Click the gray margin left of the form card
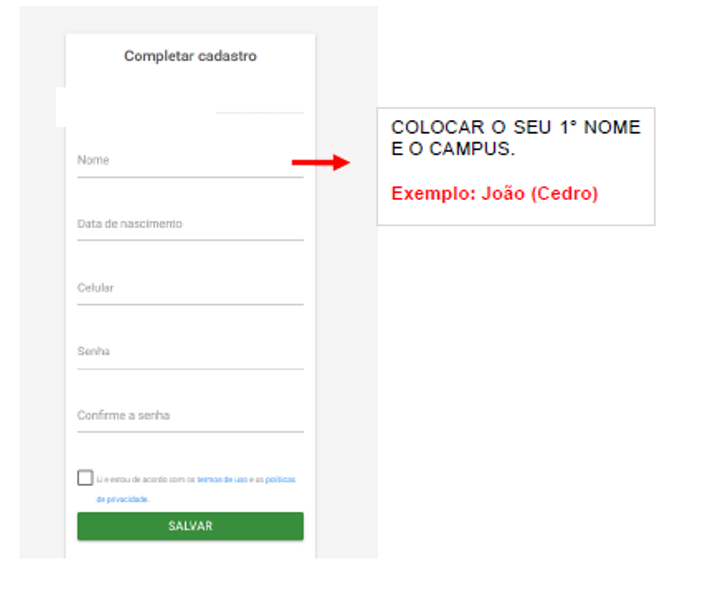Viewport: 722px width, 600px height. pos(42,300)
